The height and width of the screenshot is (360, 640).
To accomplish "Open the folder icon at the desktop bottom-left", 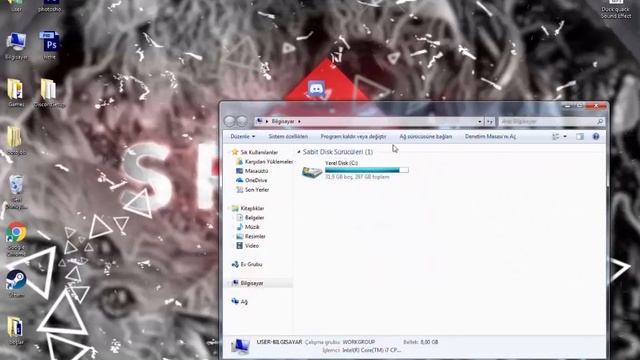I will tap(16, 331).
